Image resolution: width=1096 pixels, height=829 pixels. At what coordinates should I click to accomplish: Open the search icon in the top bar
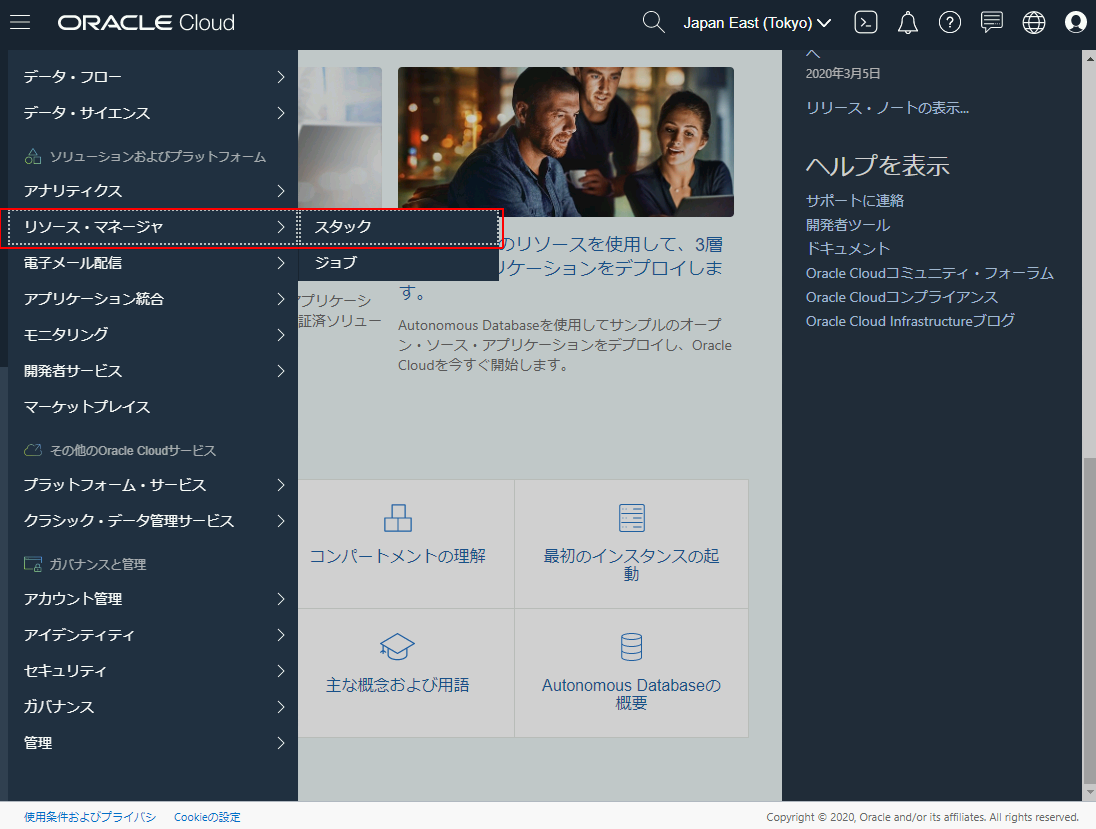[x=653, y=21]
